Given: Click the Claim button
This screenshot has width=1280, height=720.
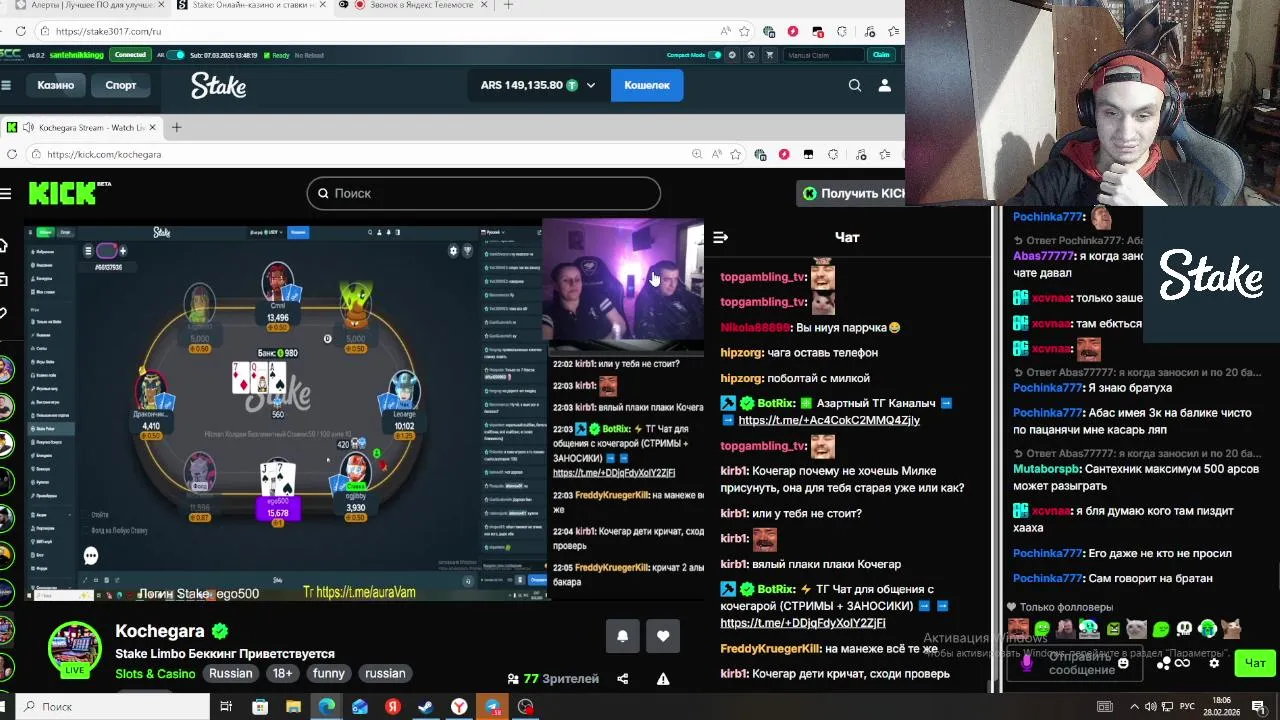Looking at the screenshot, I should (x=881, y=55).
